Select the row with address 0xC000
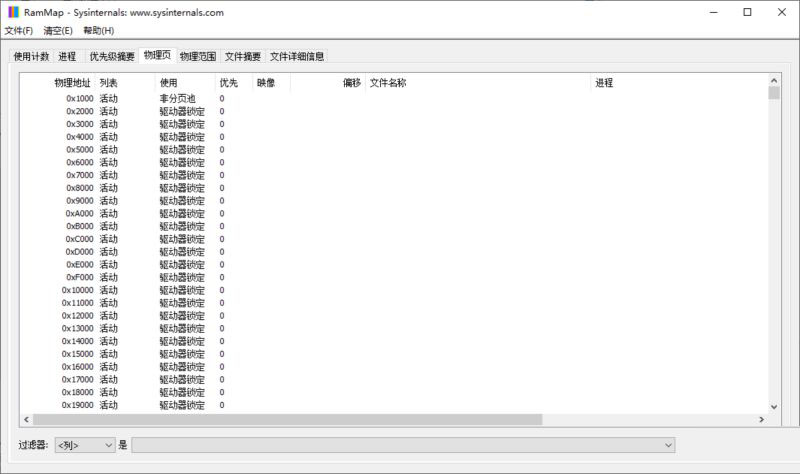The width and height of the screenshot is (800, 474). [x=394, y=239]
